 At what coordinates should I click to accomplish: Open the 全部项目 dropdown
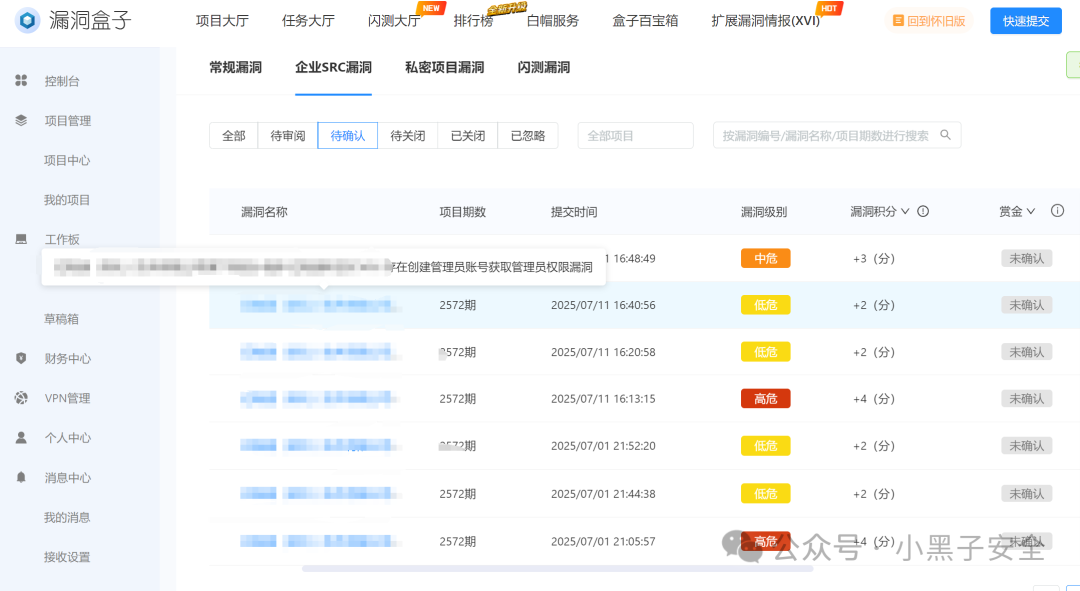pos(636,136)
